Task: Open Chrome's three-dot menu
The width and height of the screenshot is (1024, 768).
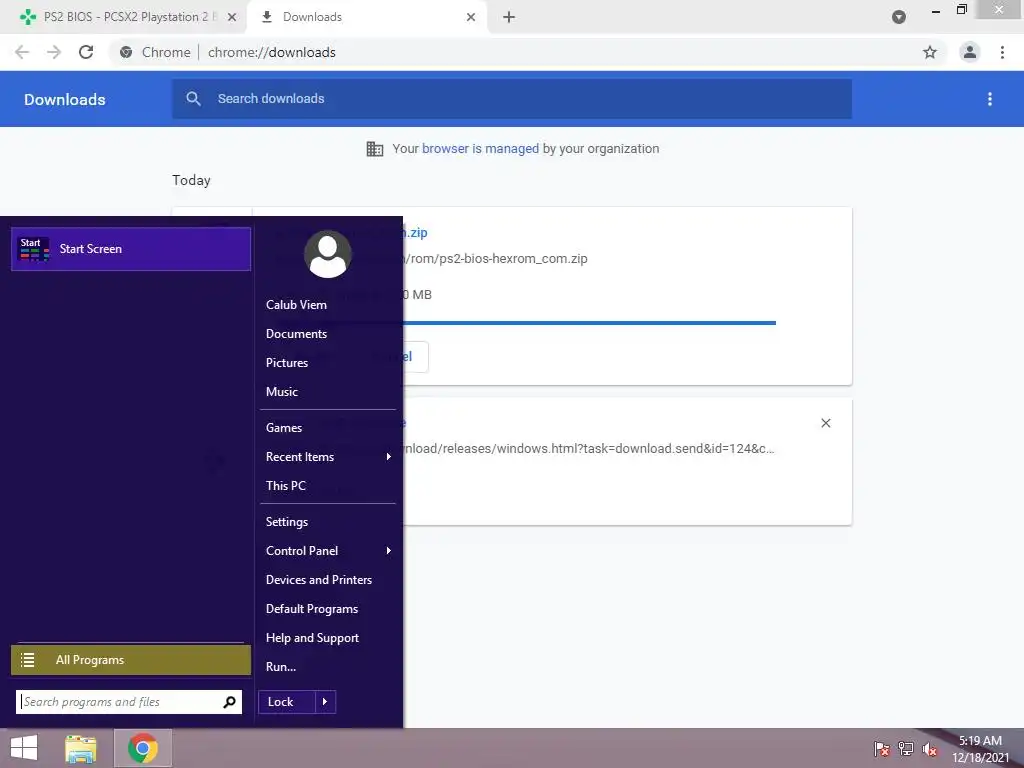Action: click(1002, 52)
